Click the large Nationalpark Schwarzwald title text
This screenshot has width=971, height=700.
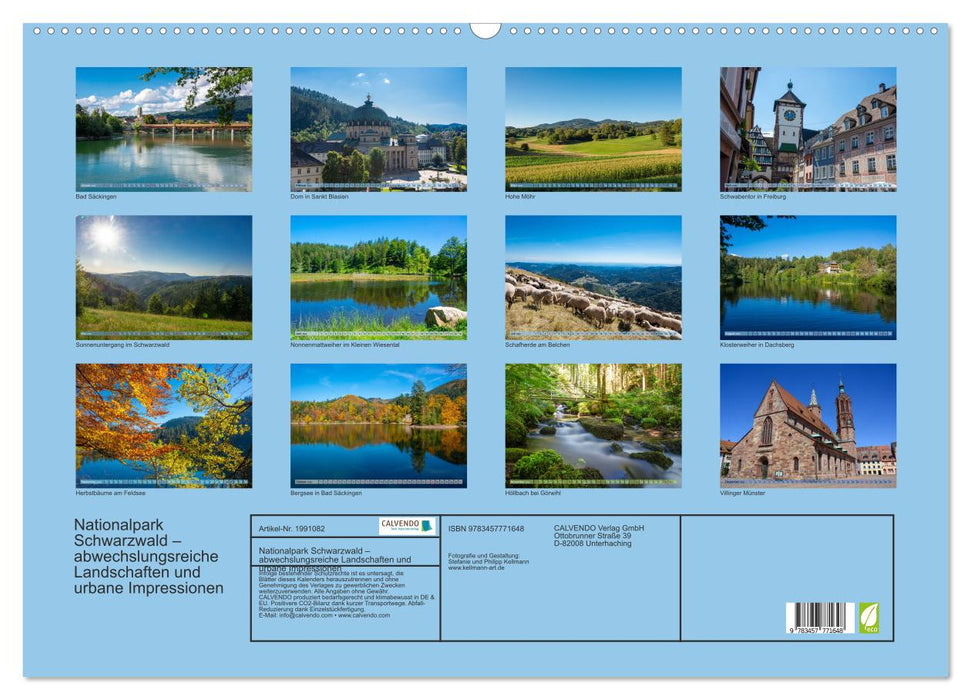[x=148, y=556]
